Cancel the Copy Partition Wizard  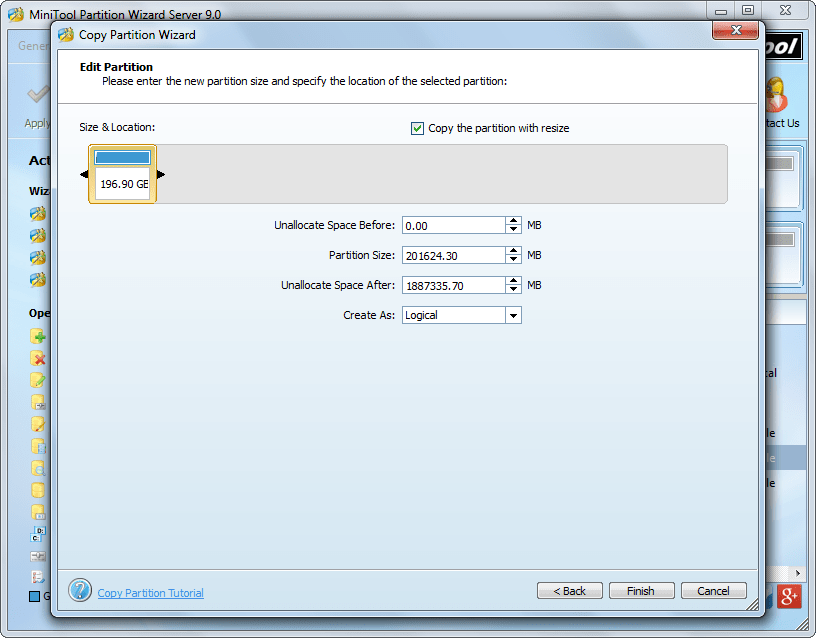coord(713,590)
